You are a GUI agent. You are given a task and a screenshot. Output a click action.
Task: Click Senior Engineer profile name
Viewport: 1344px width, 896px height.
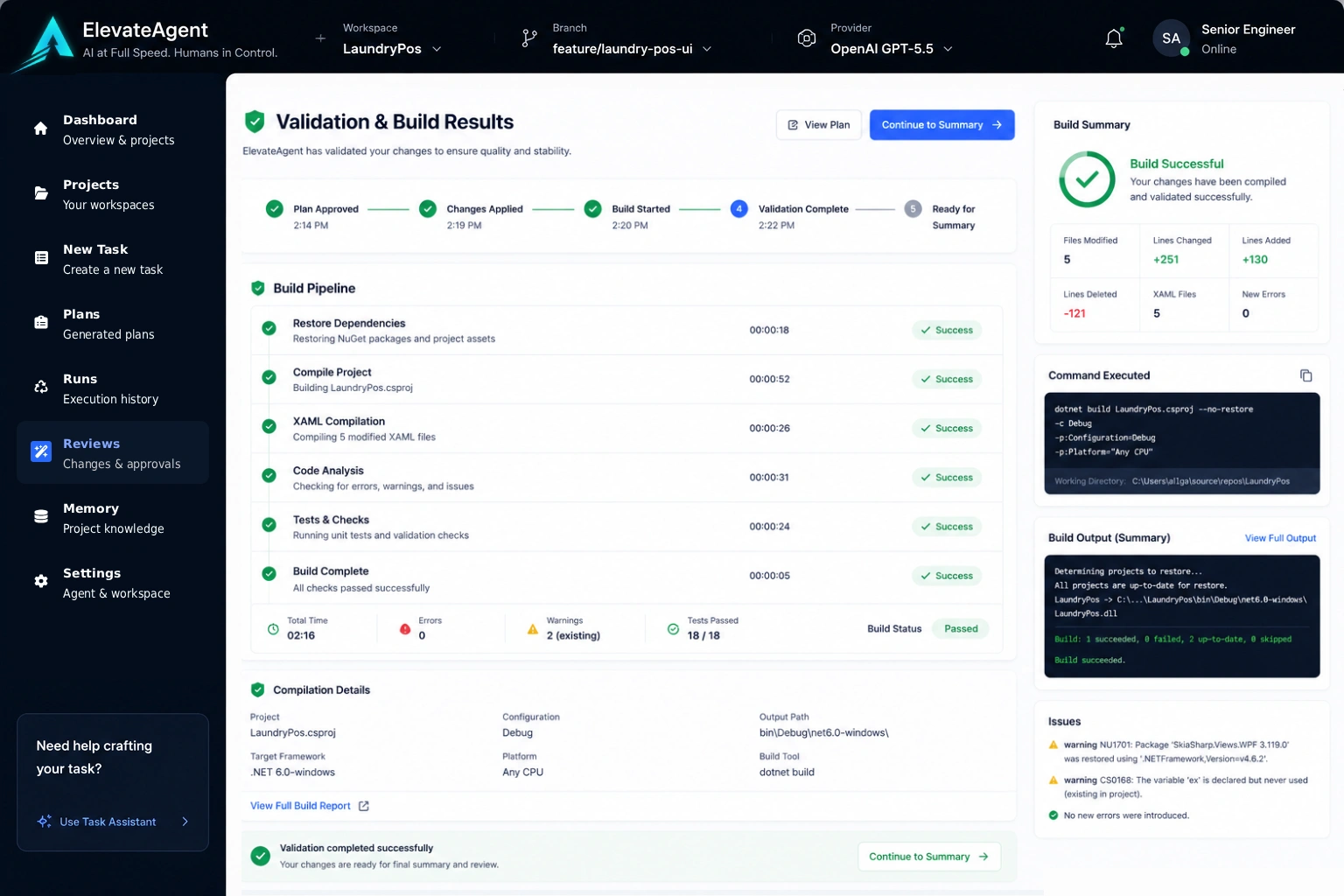pyautogui.click(x=1248, y=30)
